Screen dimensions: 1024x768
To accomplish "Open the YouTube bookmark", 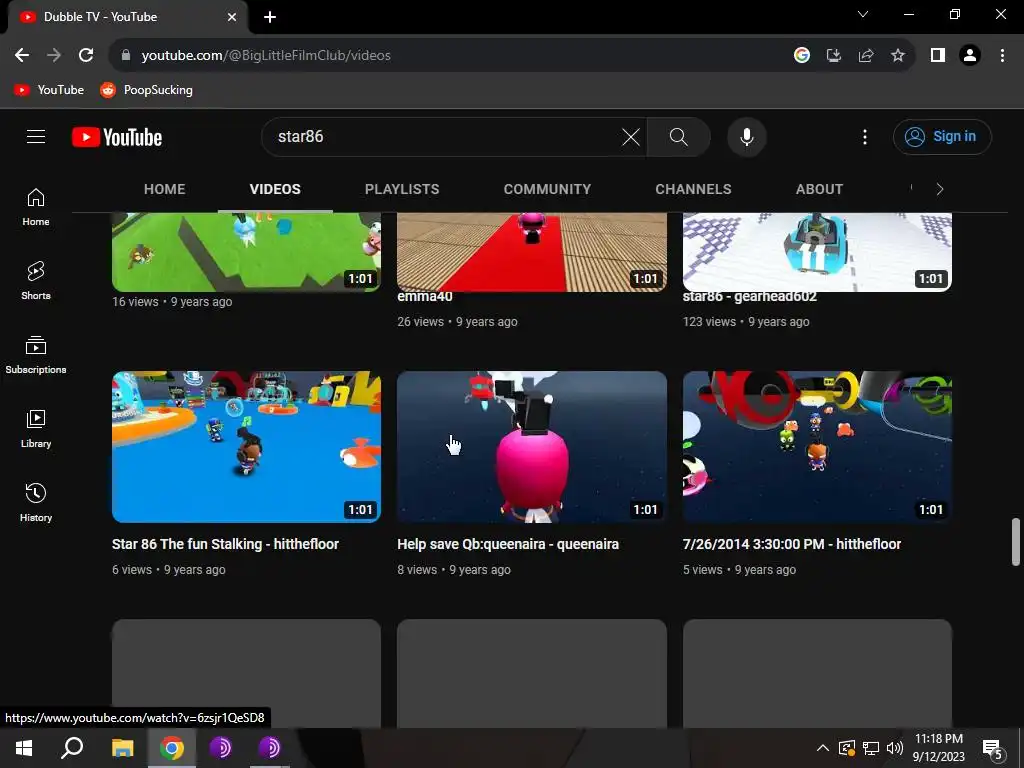I will [x=49, y=90].
